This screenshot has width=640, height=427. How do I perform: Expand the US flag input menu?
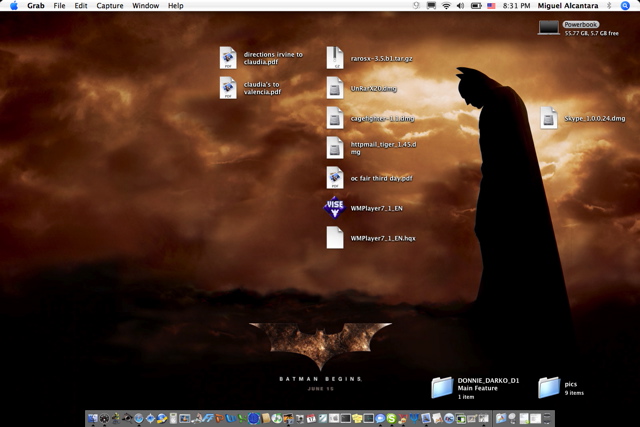491,6
